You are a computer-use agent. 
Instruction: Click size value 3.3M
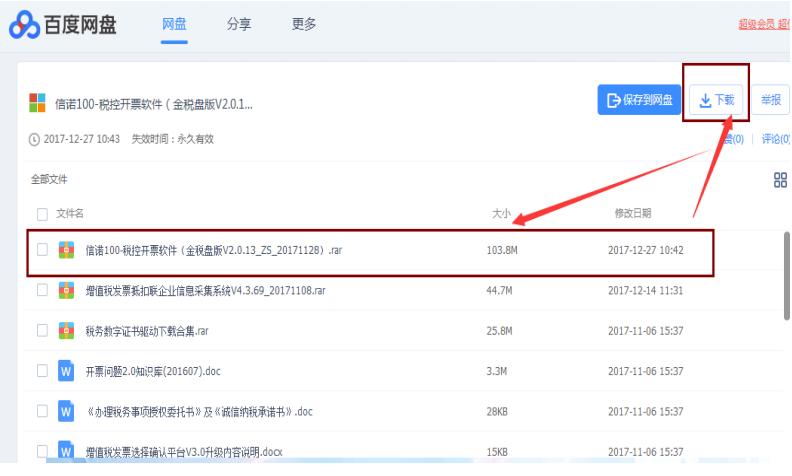pyautogui.click(x=497, y=371)
